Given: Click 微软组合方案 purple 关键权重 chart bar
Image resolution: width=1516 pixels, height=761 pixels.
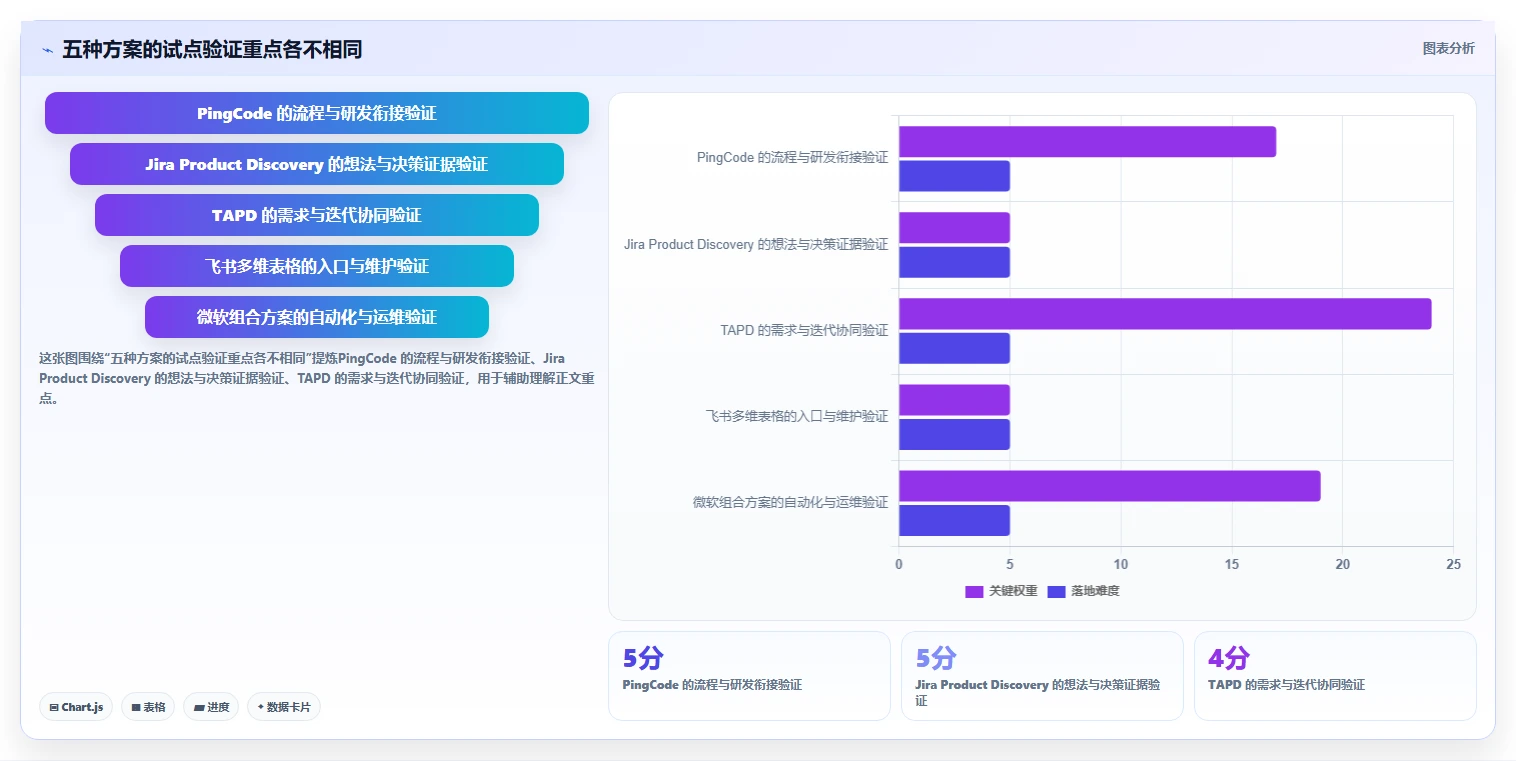Looking at the screenshot, I should tap(1109, 486).
